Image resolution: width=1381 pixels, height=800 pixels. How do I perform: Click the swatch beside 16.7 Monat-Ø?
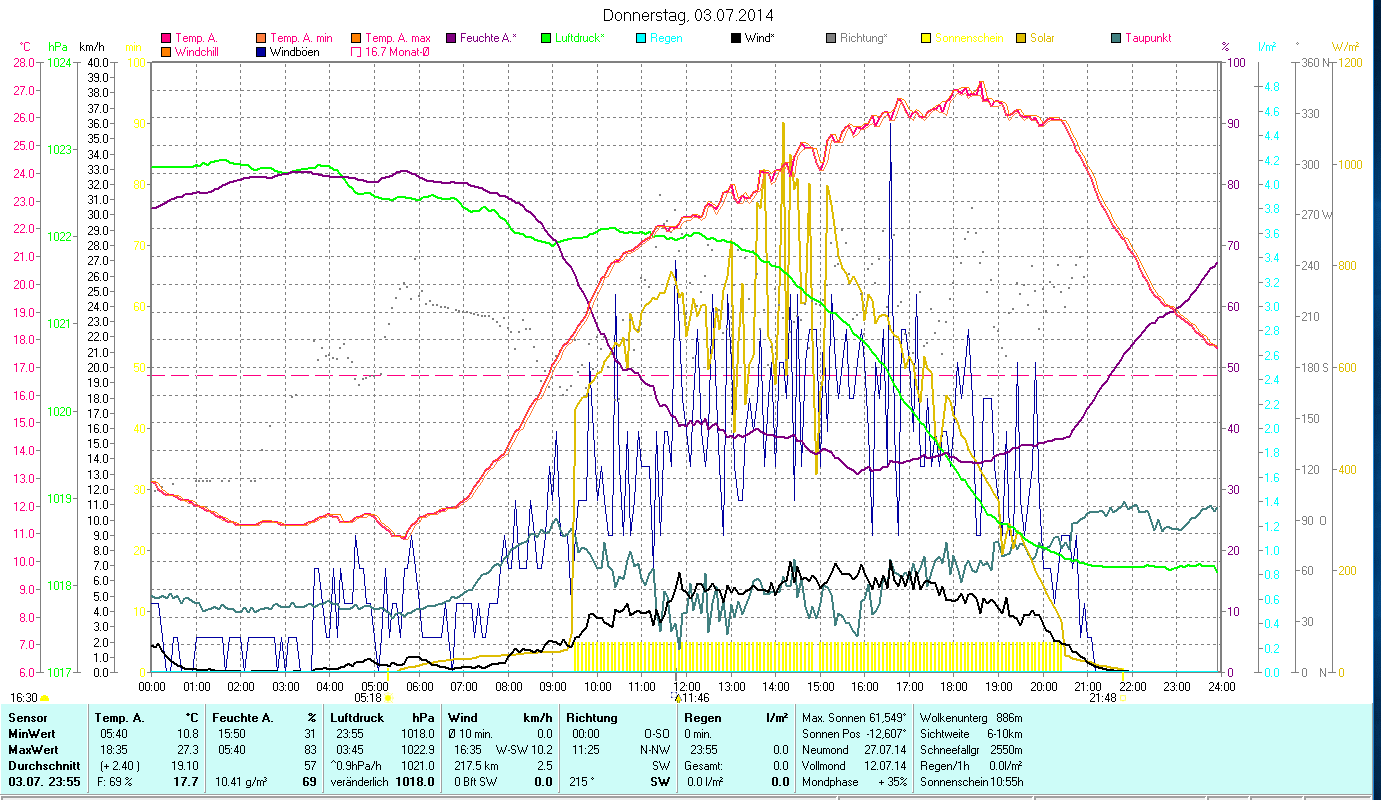coord(355,51)
